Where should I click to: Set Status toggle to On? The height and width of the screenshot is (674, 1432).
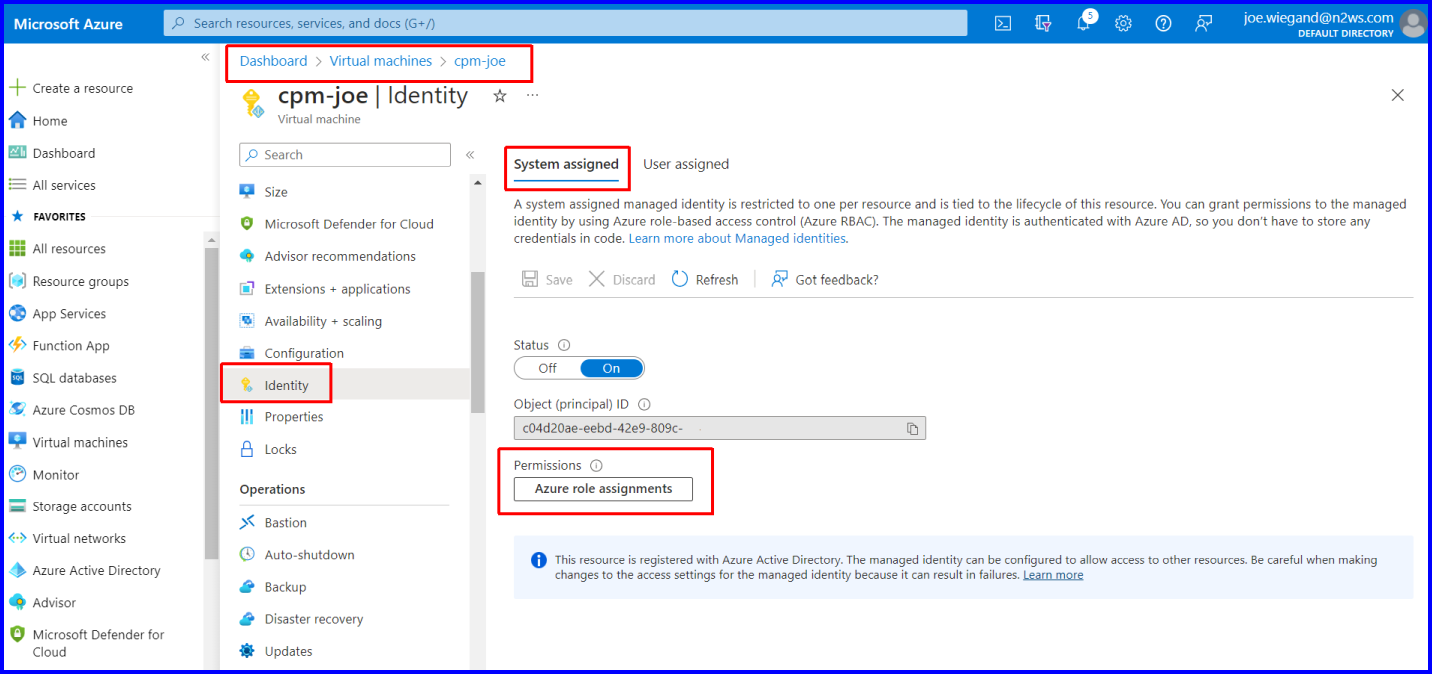point(611,368)
